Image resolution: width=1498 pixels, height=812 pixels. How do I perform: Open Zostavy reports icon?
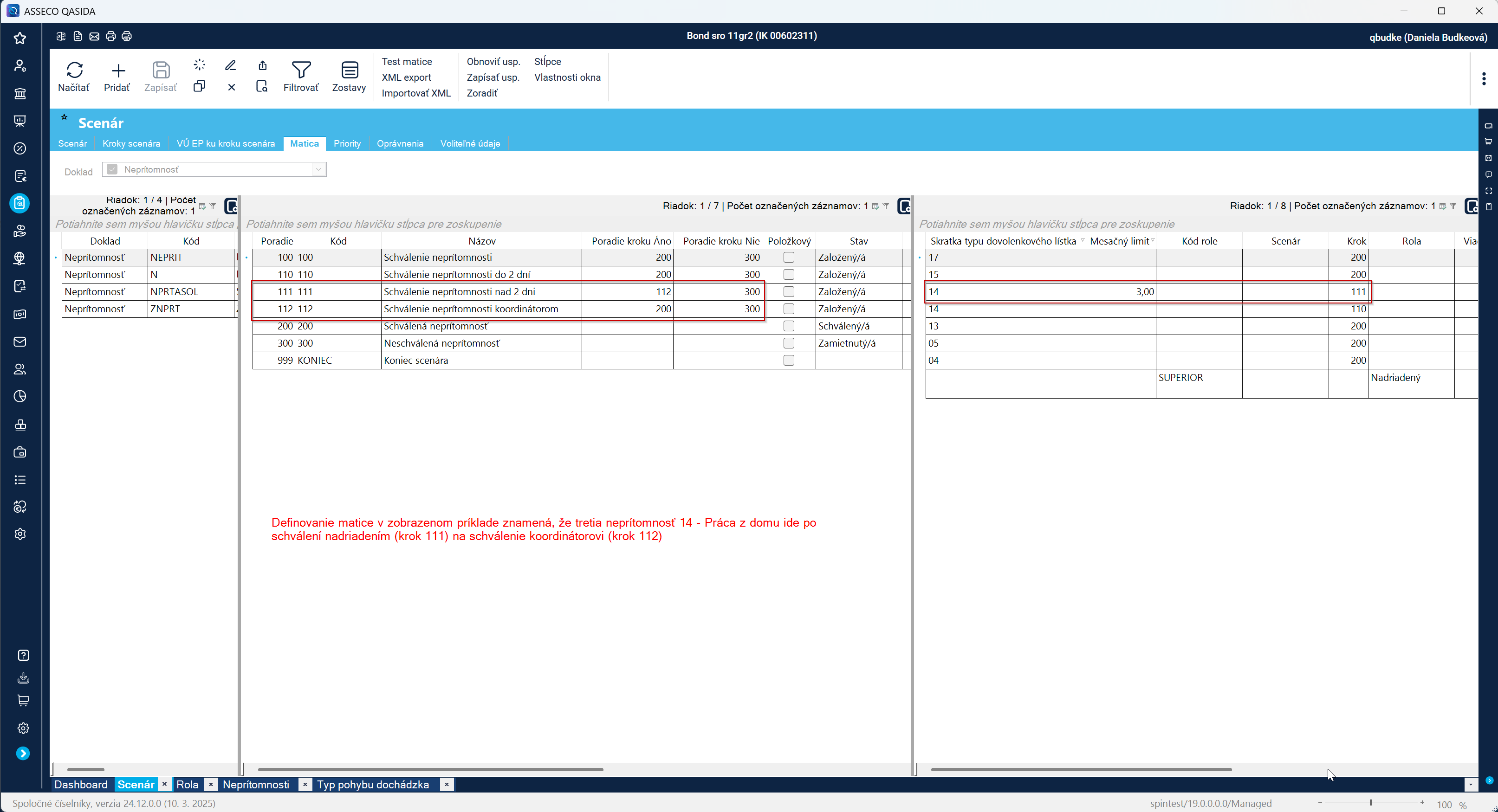click(350, 70)
